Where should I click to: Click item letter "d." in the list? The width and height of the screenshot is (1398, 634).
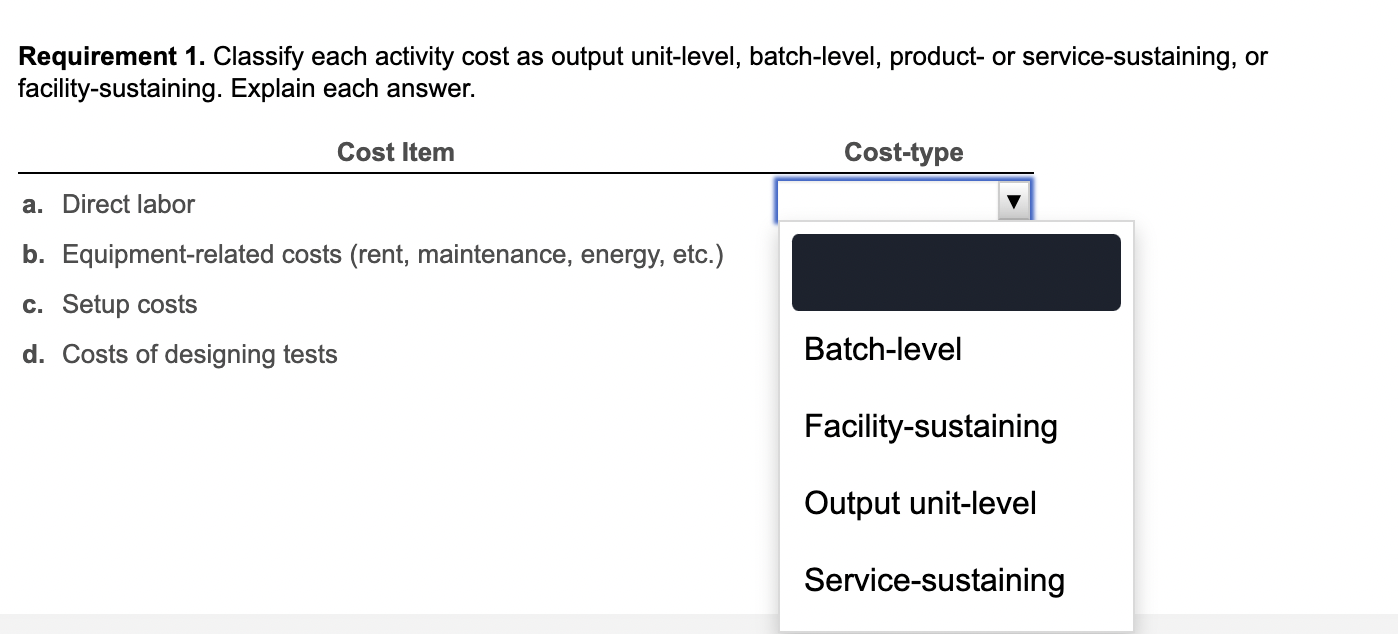[31, 354]
